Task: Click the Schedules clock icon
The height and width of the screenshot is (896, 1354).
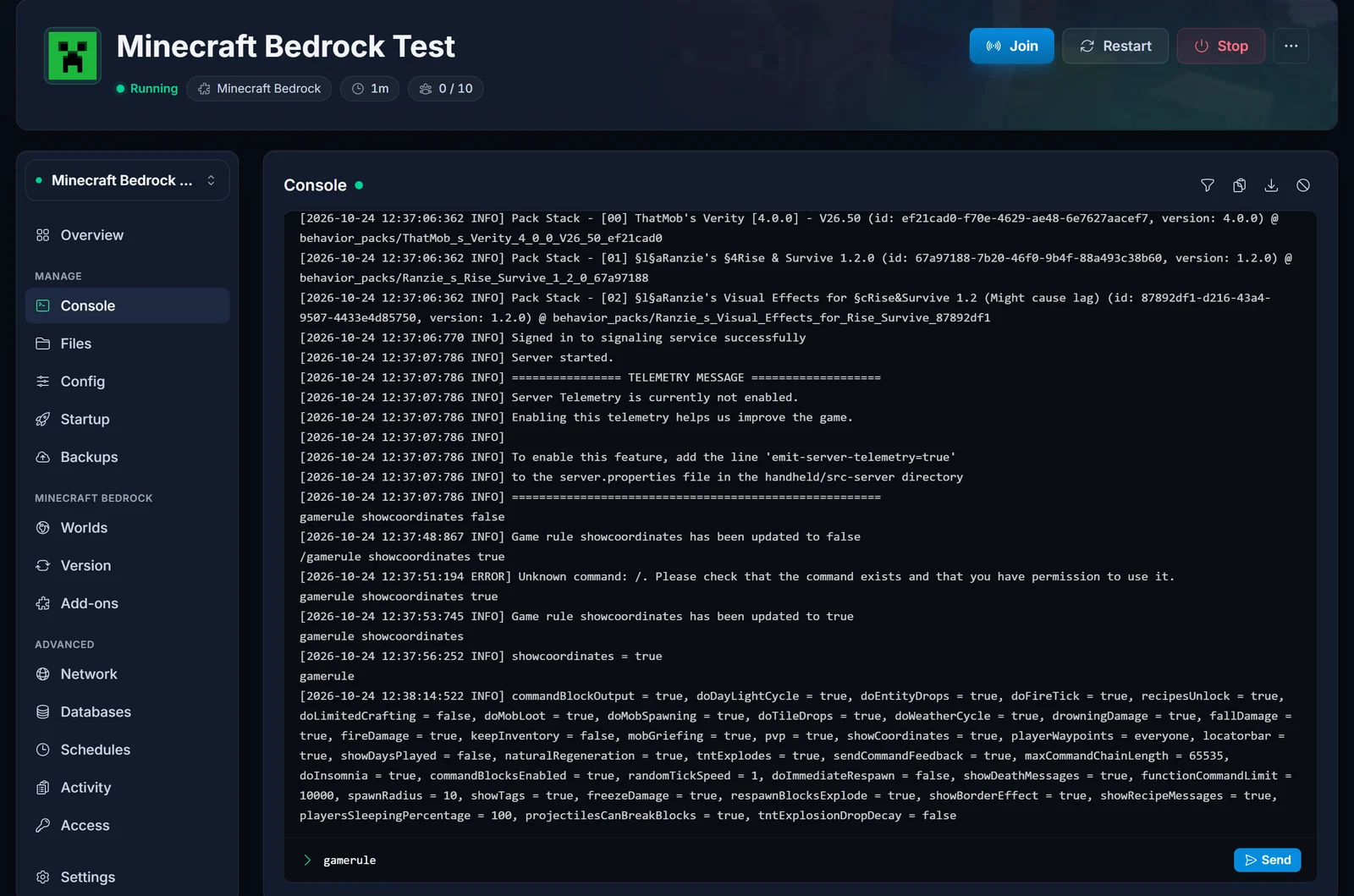Action: [43, 750]
